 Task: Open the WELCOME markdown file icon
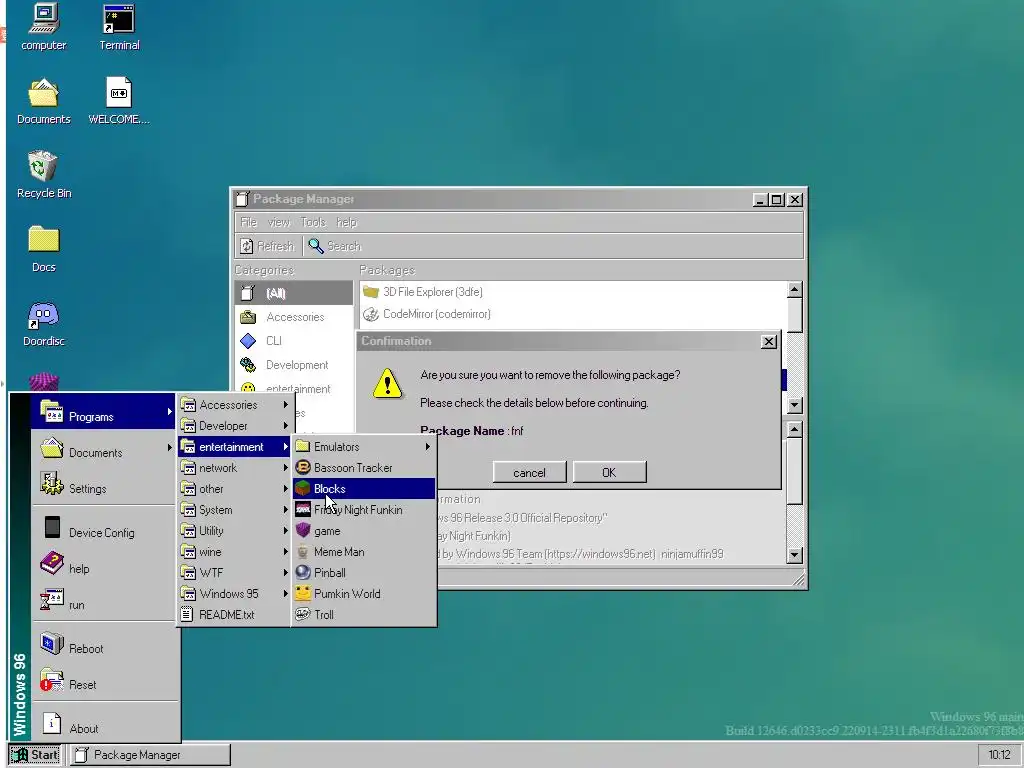tap(119, 101)
